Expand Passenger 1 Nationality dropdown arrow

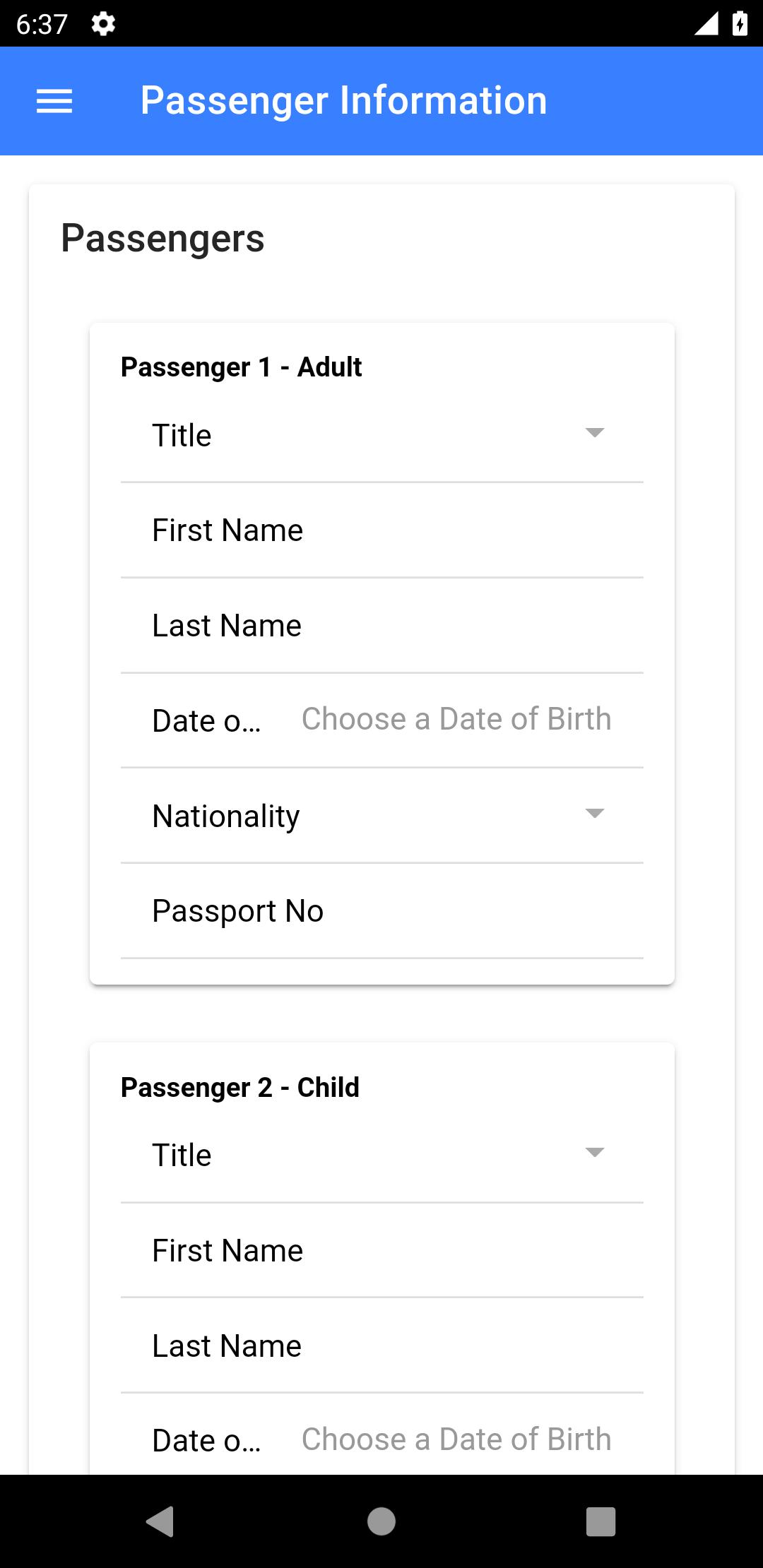tap(595, 814)
